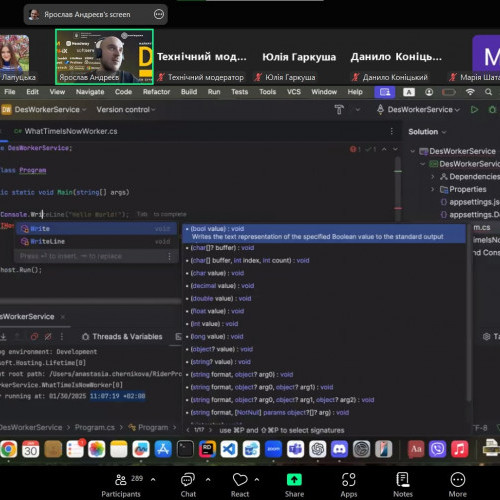Click the Wi-Fi icon in menu bar

tap(470, 92)
